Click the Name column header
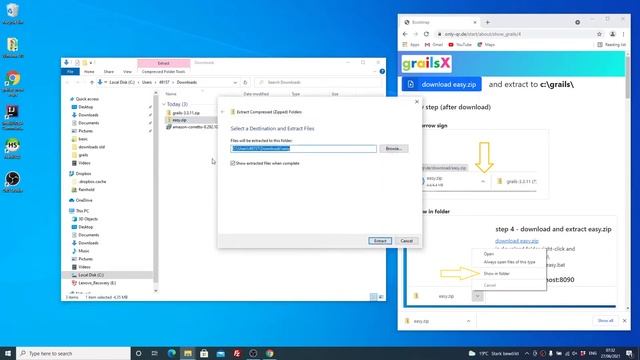The image size is (640, 360). 171,94
